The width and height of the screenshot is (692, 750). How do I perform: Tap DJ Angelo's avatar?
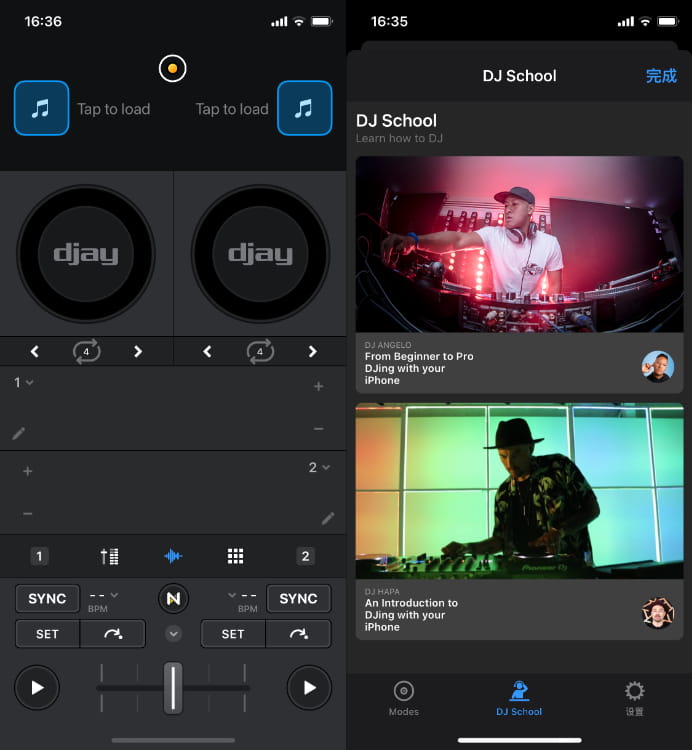pos(658,366)
